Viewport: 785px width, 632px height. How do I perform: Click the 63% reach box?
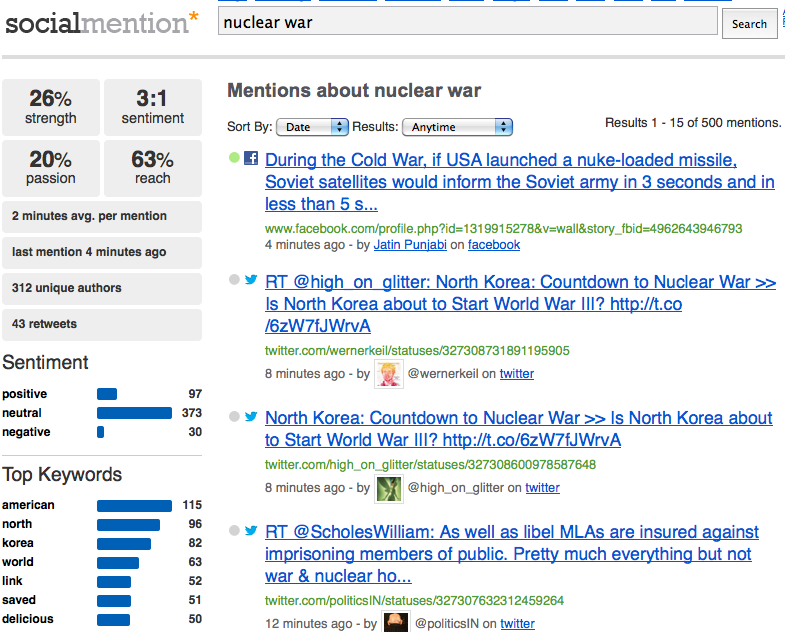[x=153, y=168]
